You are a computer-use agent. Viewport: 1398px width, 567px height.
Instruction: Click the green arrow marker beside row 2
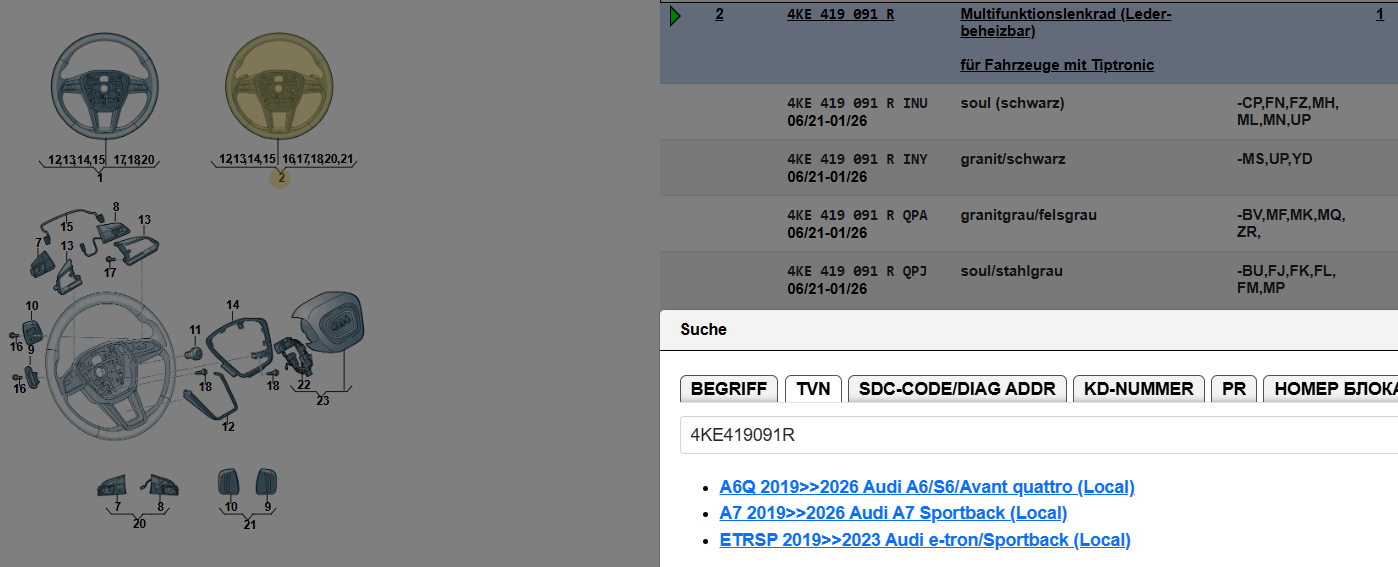676,16
